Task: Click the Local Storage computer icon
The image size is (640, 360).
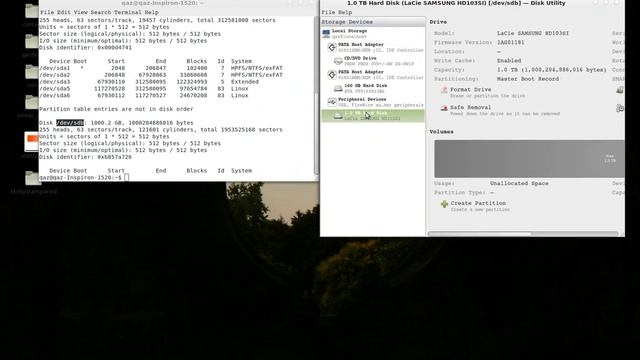Action: point(326,33)
